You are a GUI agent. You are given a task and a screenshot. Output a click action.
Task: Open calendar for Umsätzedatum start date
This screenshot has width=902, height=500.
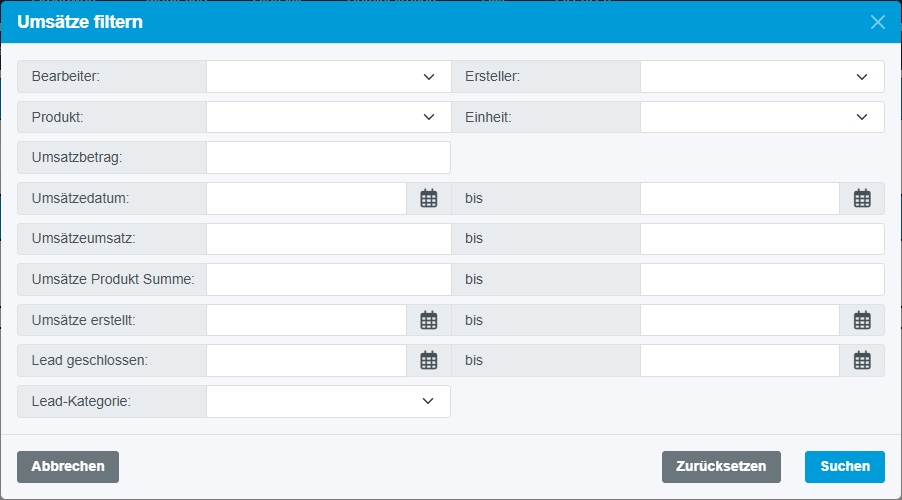(x=429, y=198)
